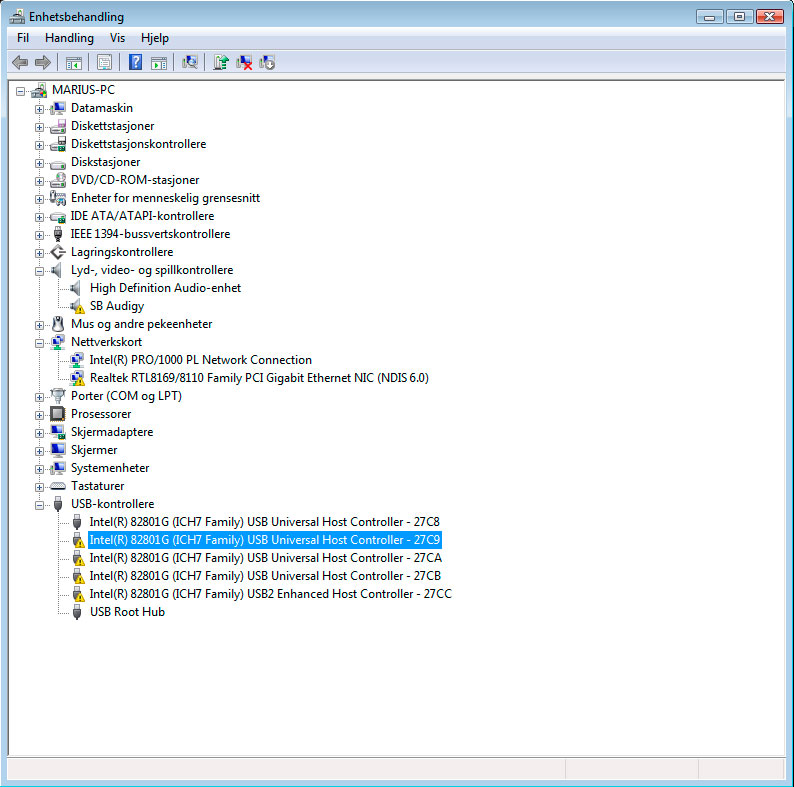Click the Back arrow toolbar icon
794x787 pixels.
click(x=20, y=63)
